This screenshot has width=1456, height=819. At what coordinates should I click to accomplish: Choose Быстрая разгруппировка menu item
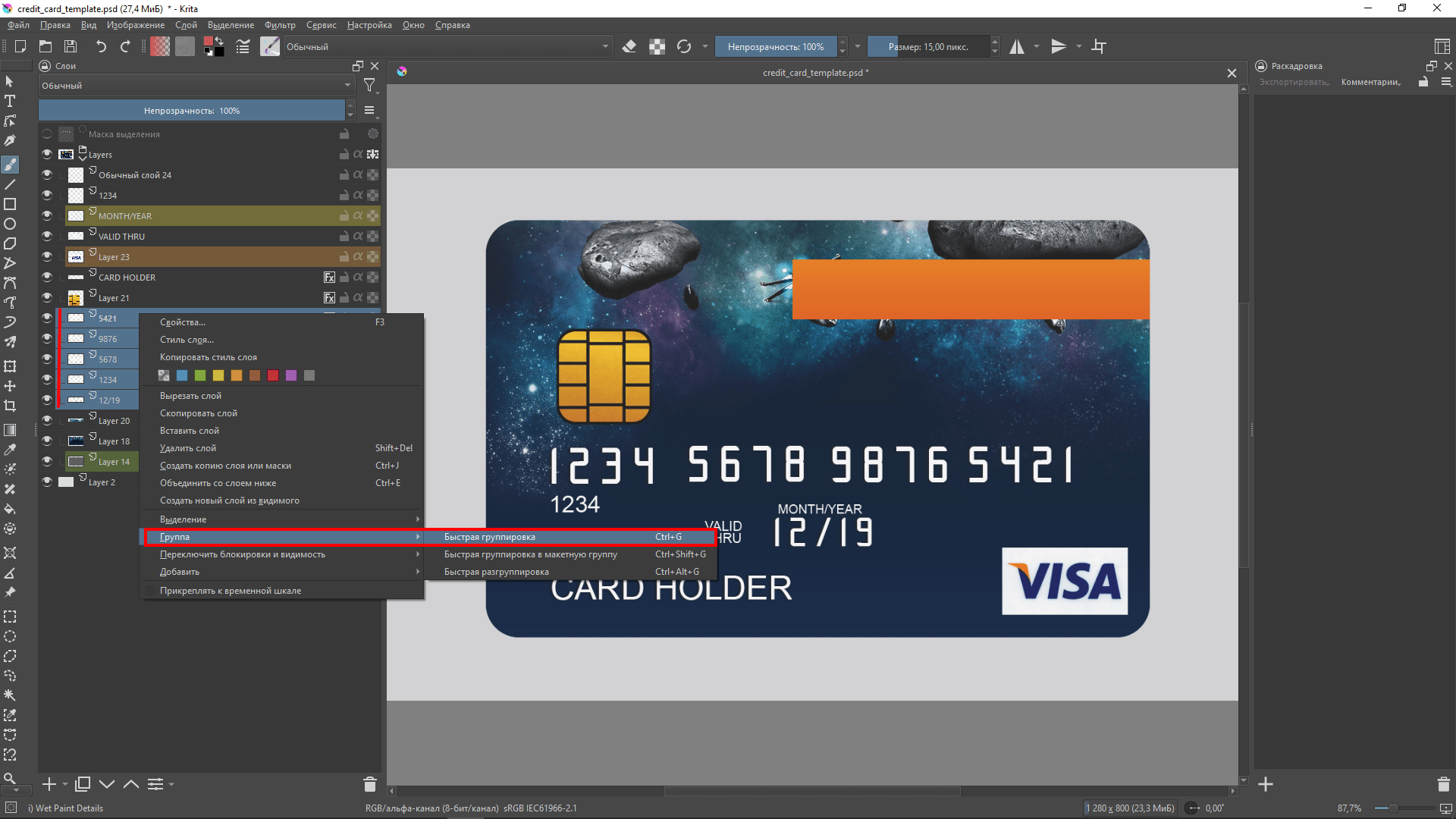[570, 572]
